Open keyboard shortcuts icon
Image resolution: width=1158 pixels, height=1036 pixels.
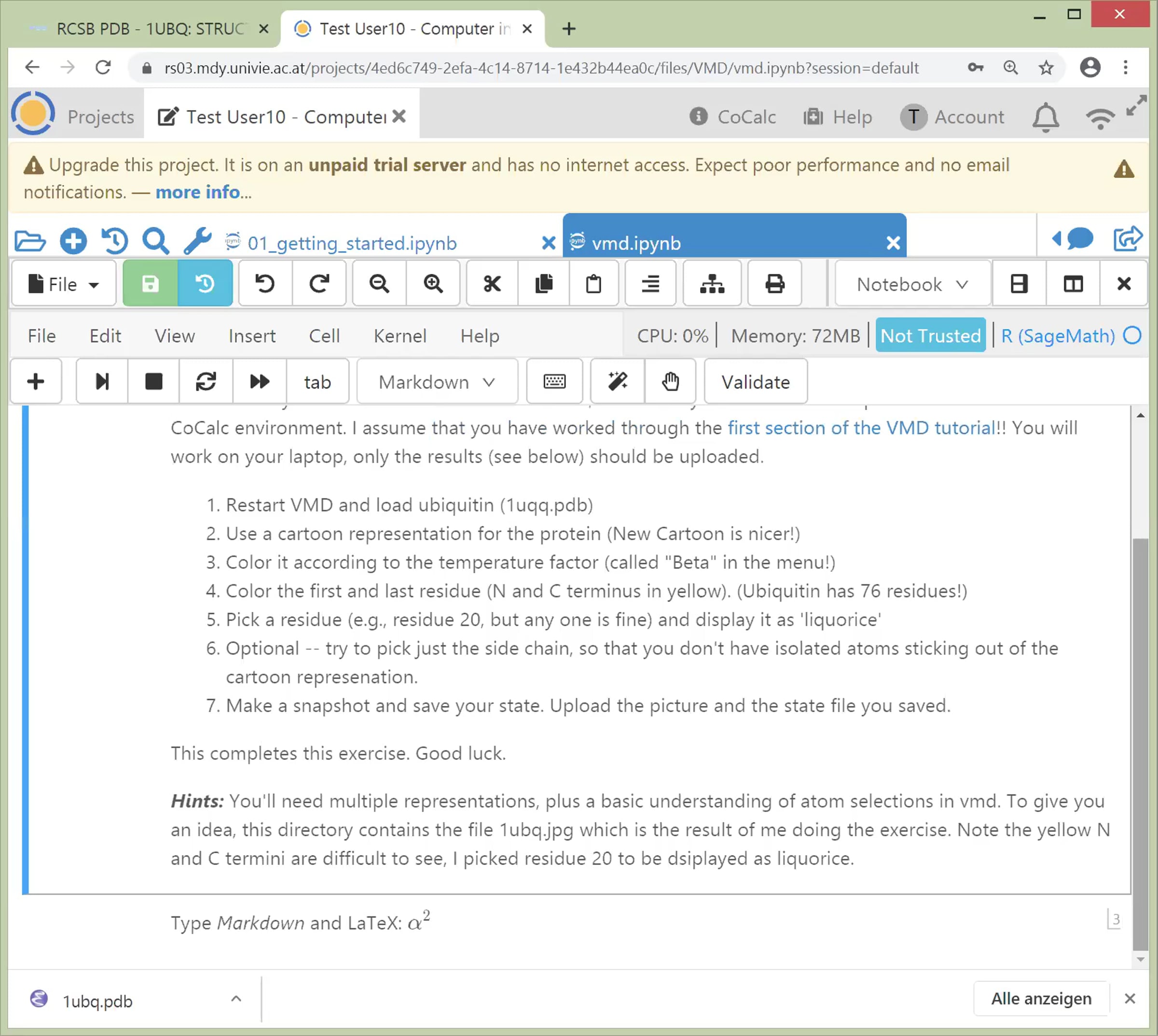(554, 381)
